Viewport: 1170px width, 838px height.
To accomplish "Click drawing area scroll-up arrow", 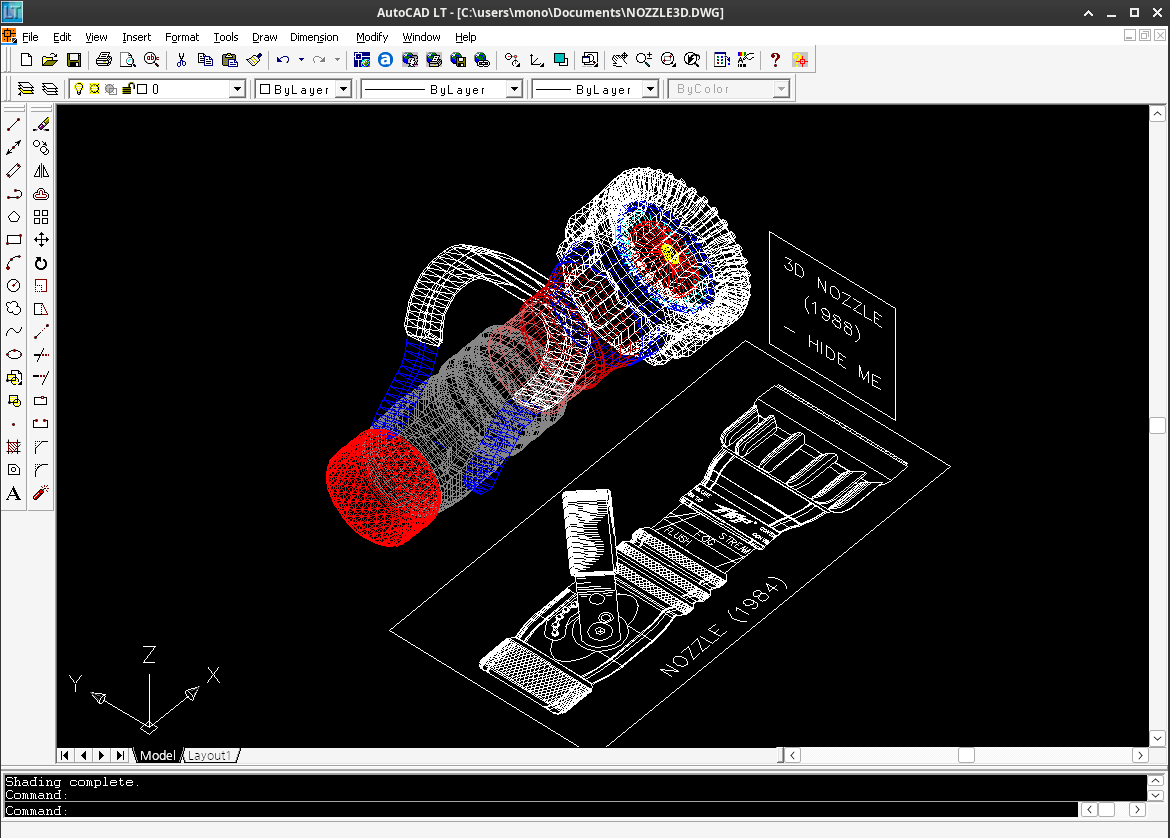I will click(x=1157, y=113).
